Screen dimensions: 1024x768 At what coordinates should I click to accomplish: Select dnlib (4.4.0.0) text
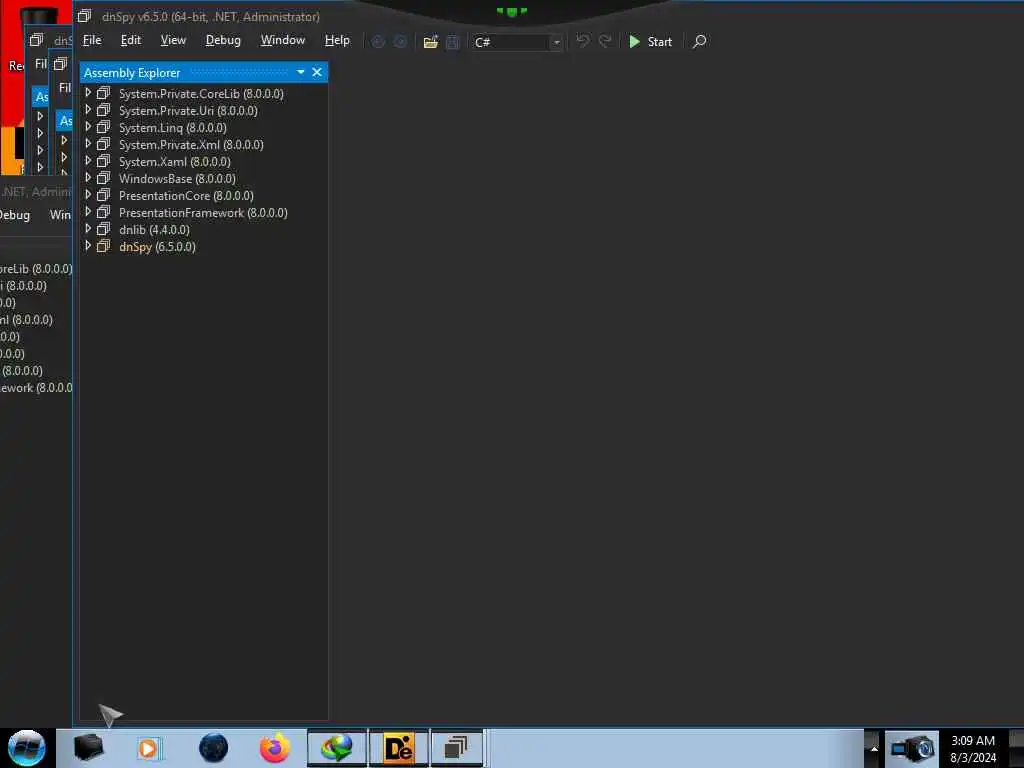pos(154,229)
